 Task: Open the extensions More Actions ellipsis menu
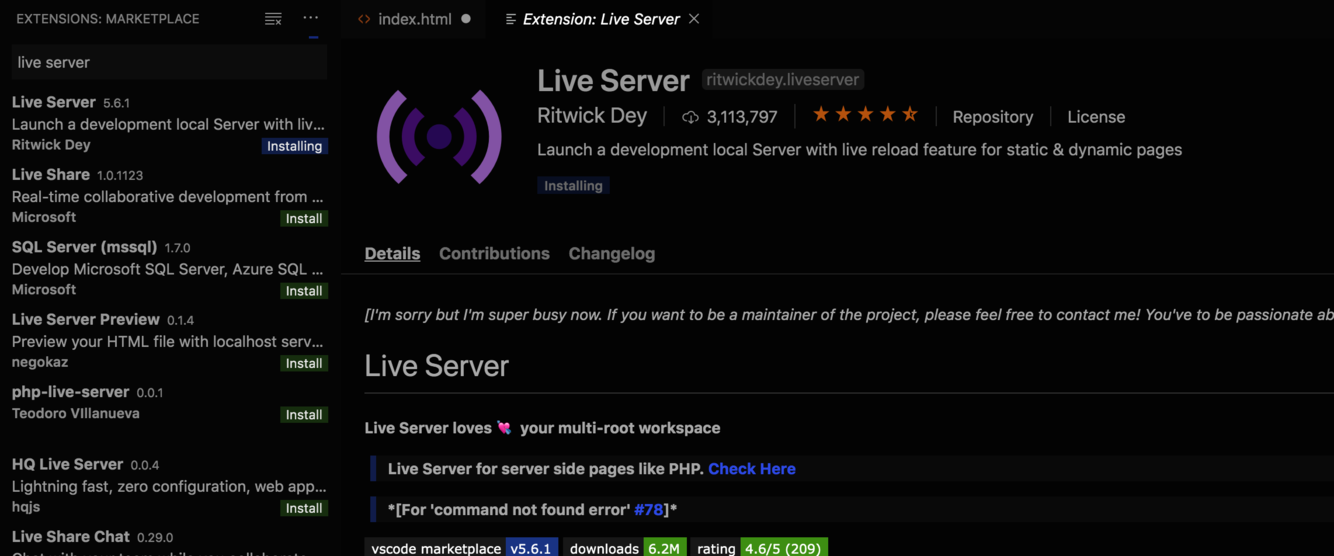tap(311, 18)
